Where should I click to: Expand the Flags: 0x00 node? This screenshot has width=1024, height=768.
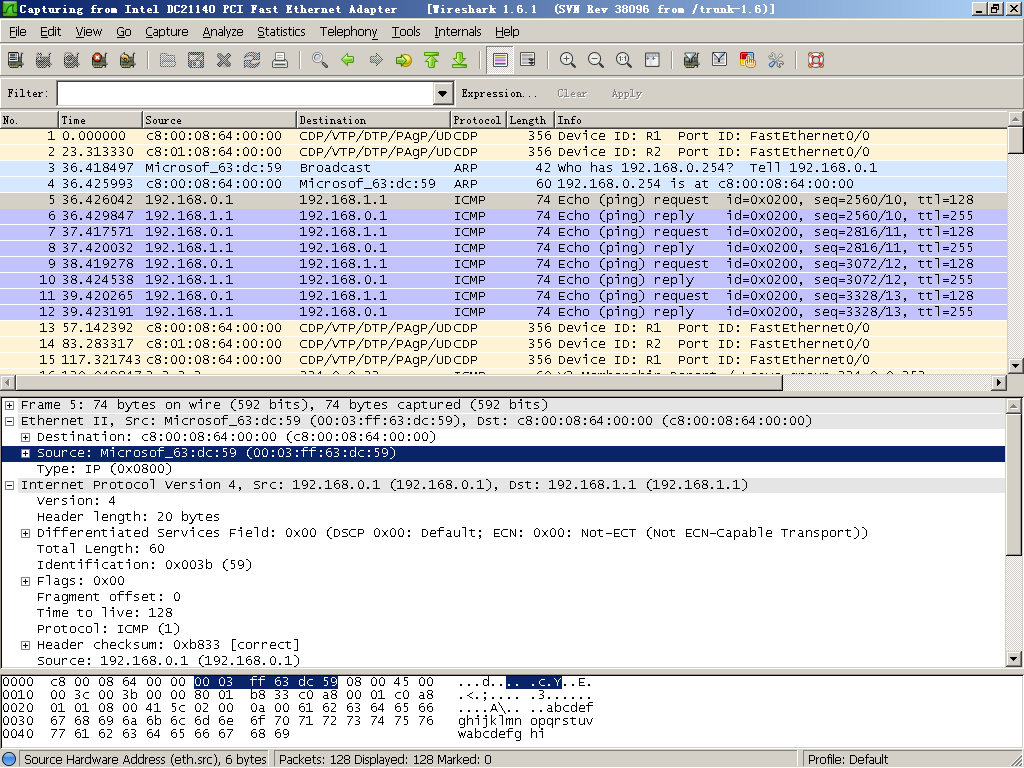[25, 581]
